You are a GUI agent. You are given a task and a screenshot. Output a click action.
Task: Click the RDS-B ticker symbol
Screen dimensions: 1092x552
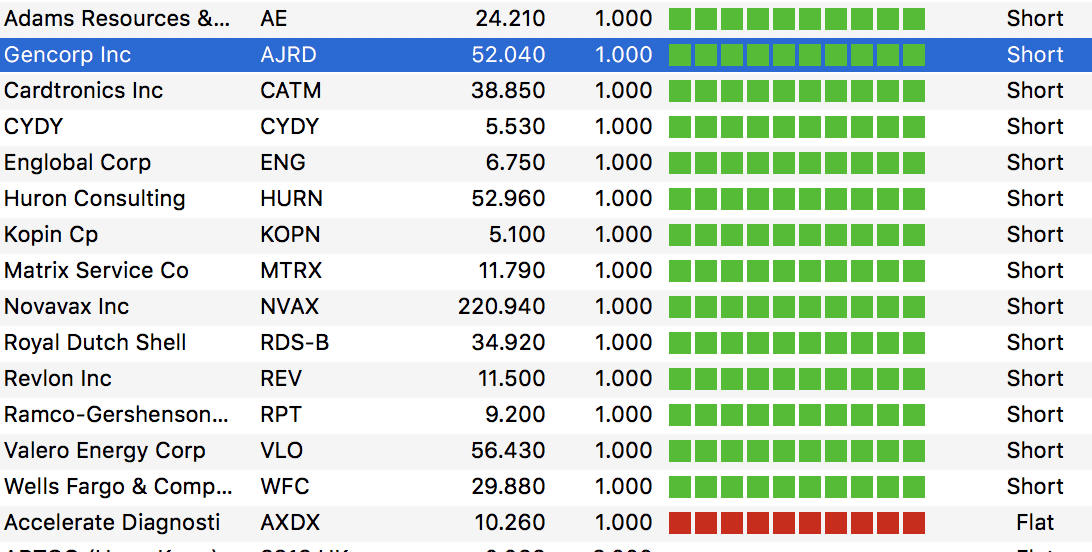295,342
